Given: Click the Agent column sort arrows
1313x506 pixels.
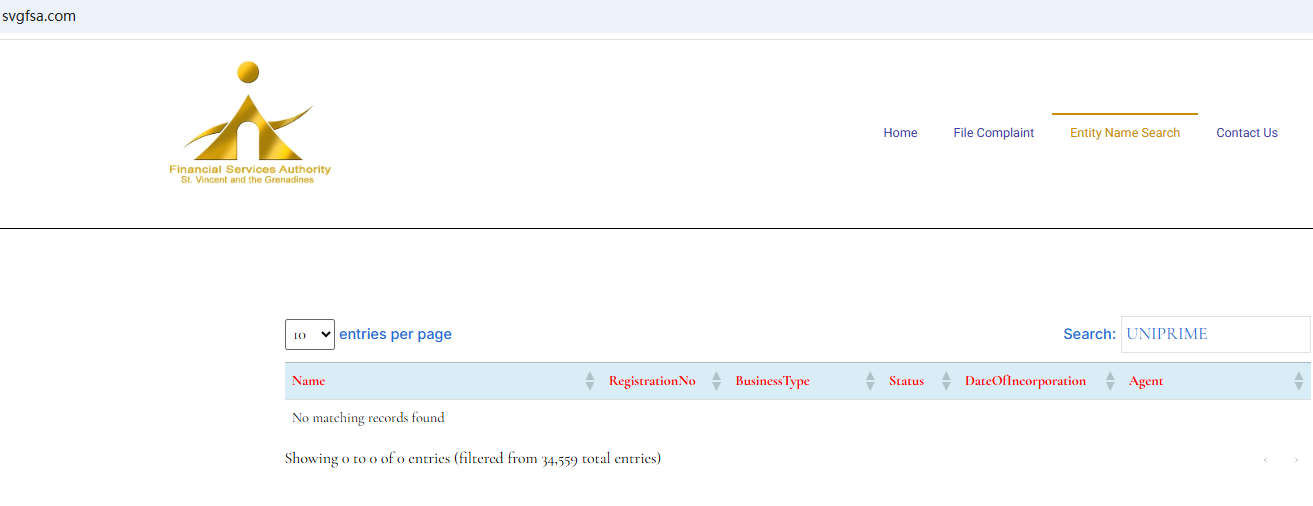Looking at the screenshot, I should click(1299, 381).
